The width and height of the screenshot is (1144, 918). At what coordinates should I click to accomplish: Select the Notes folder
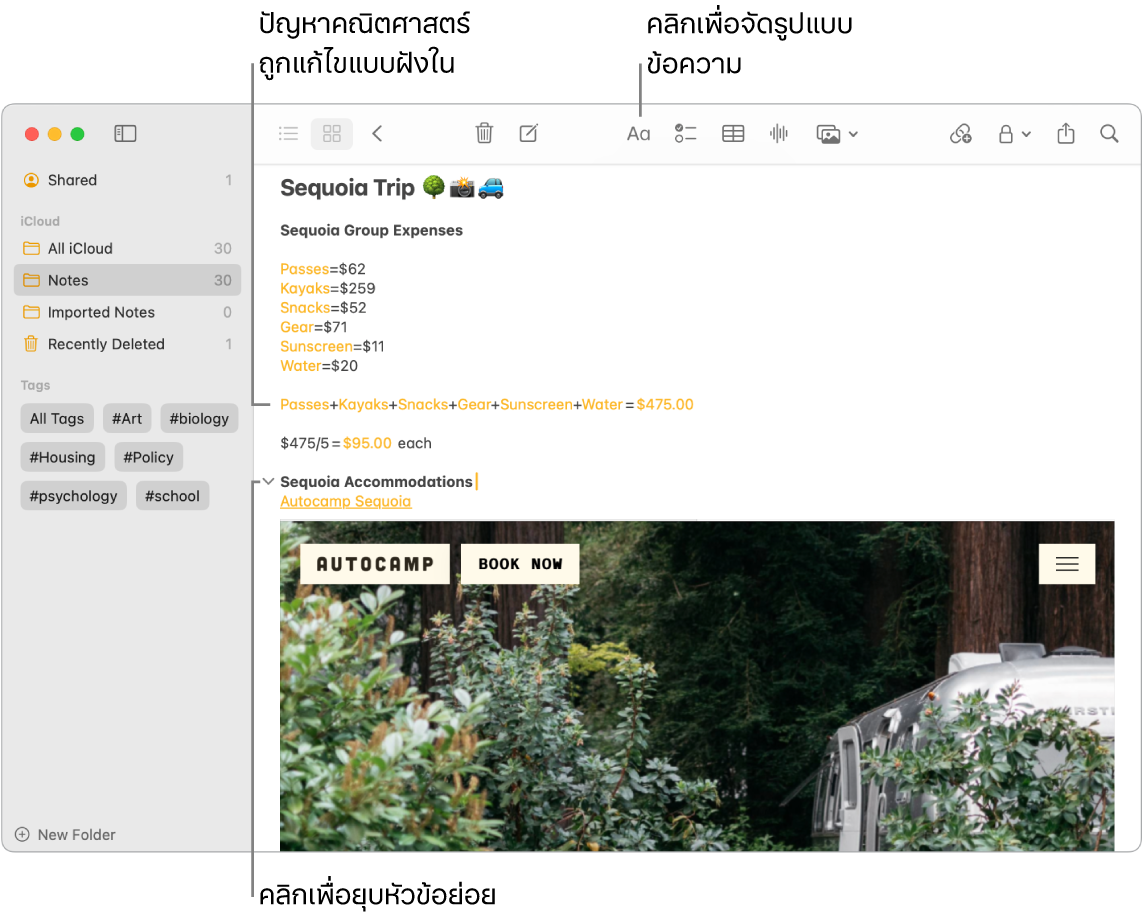pos(127,280)
